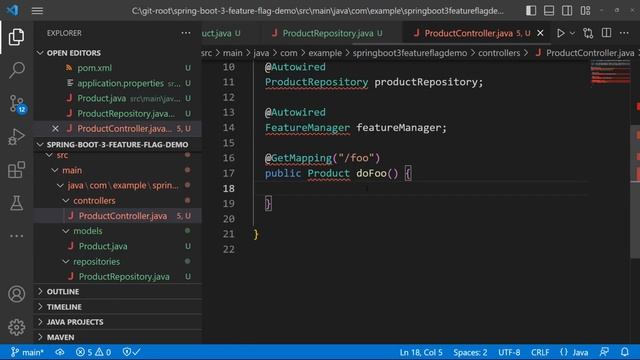Open pom.xml from open editors
The image size is (640, 360).
coord(118,68)
